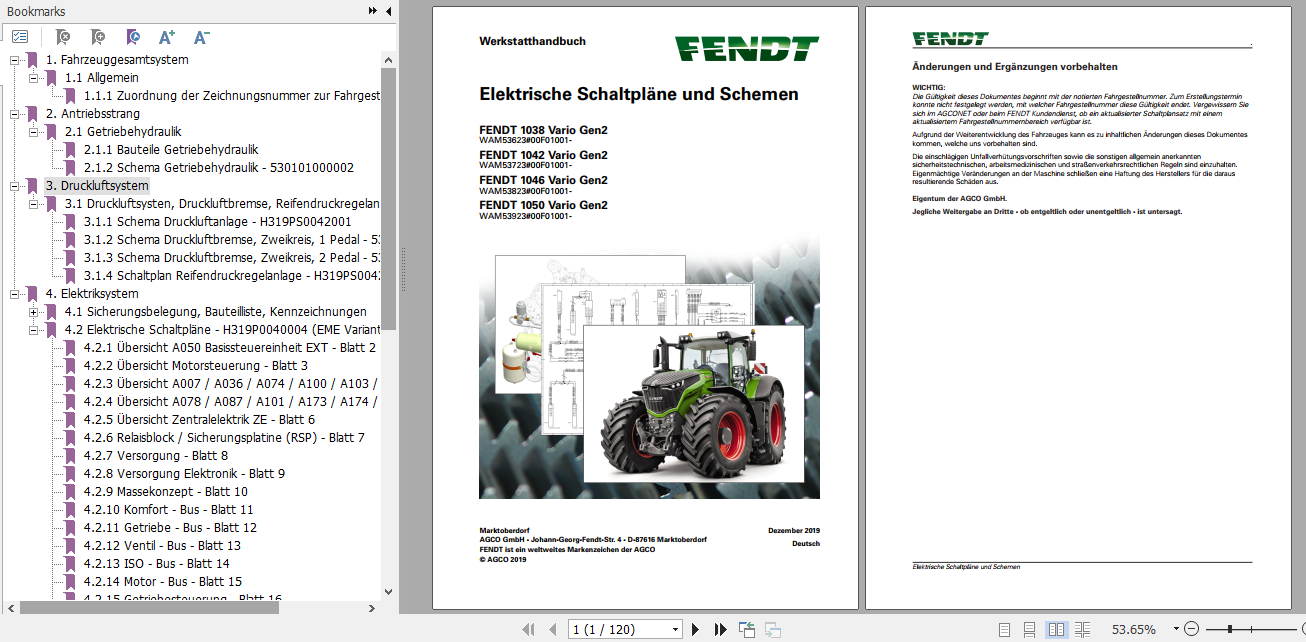Open bookmark 3.1.4 Schaltplan Reifendruckregelanlage

(x=232, y=276)
